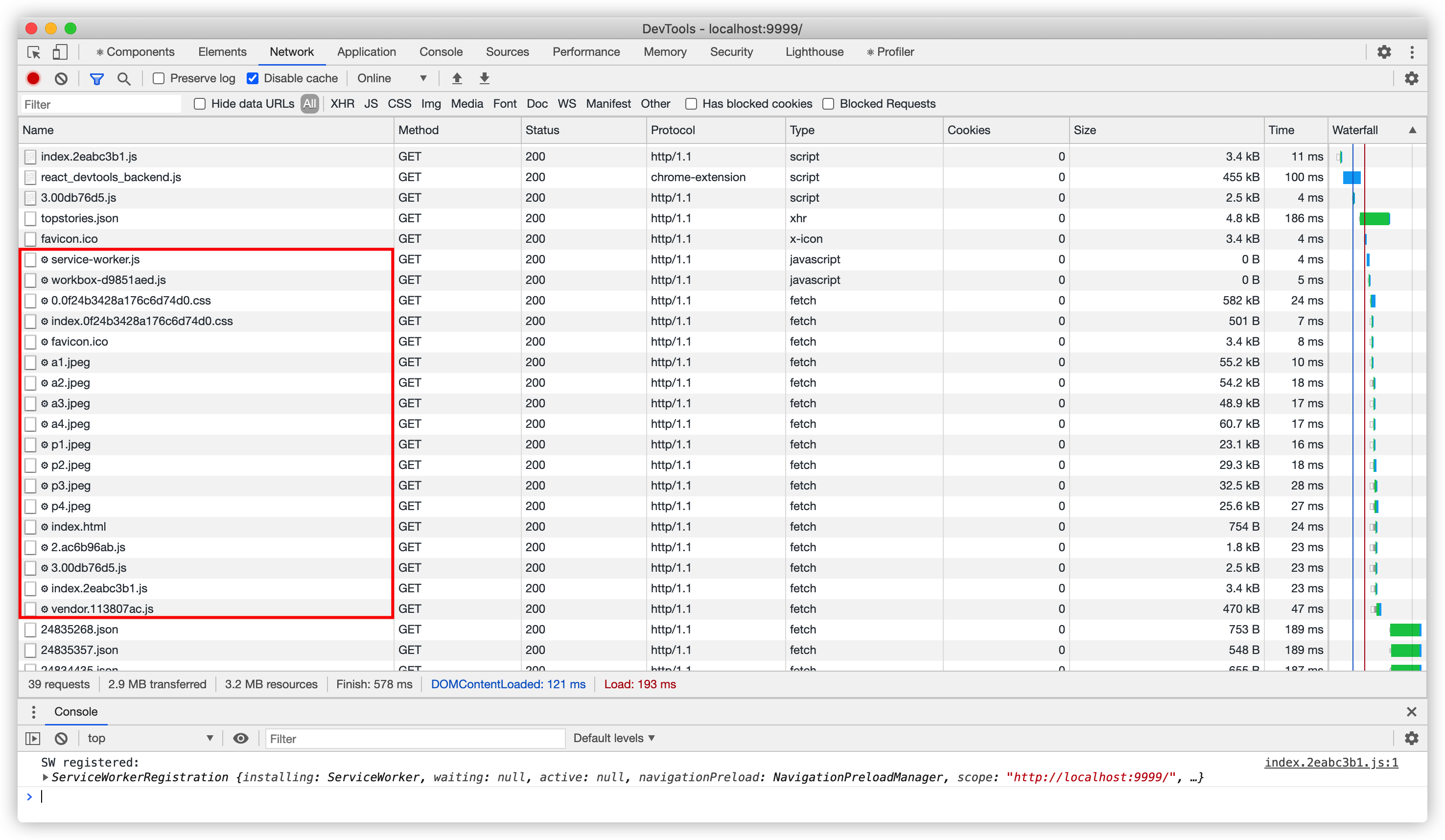The width and height of the screenshot is (1445, 840).
Task: Open the Online throttling dropdown
Action: click(392, 78)
